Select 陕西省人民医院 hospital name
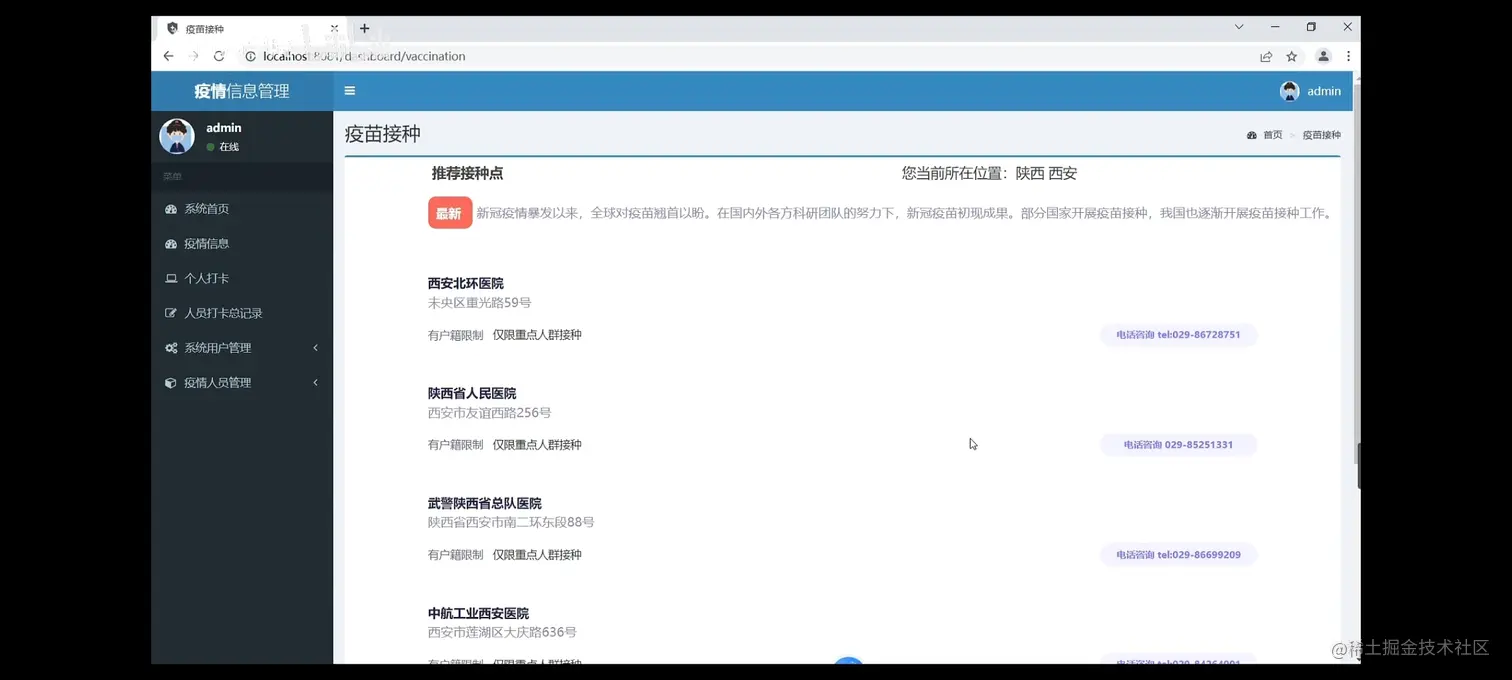 (x=472, y=394)
